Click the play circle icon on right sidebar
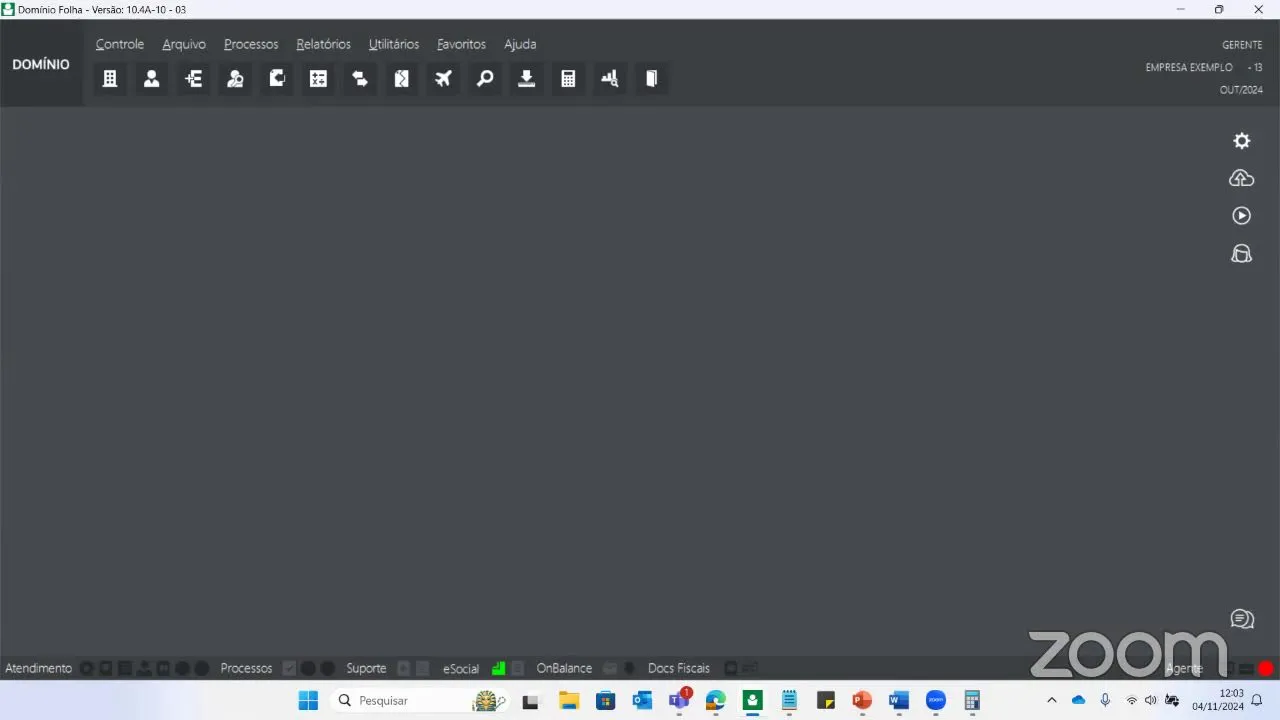 tap(1242, 216)
